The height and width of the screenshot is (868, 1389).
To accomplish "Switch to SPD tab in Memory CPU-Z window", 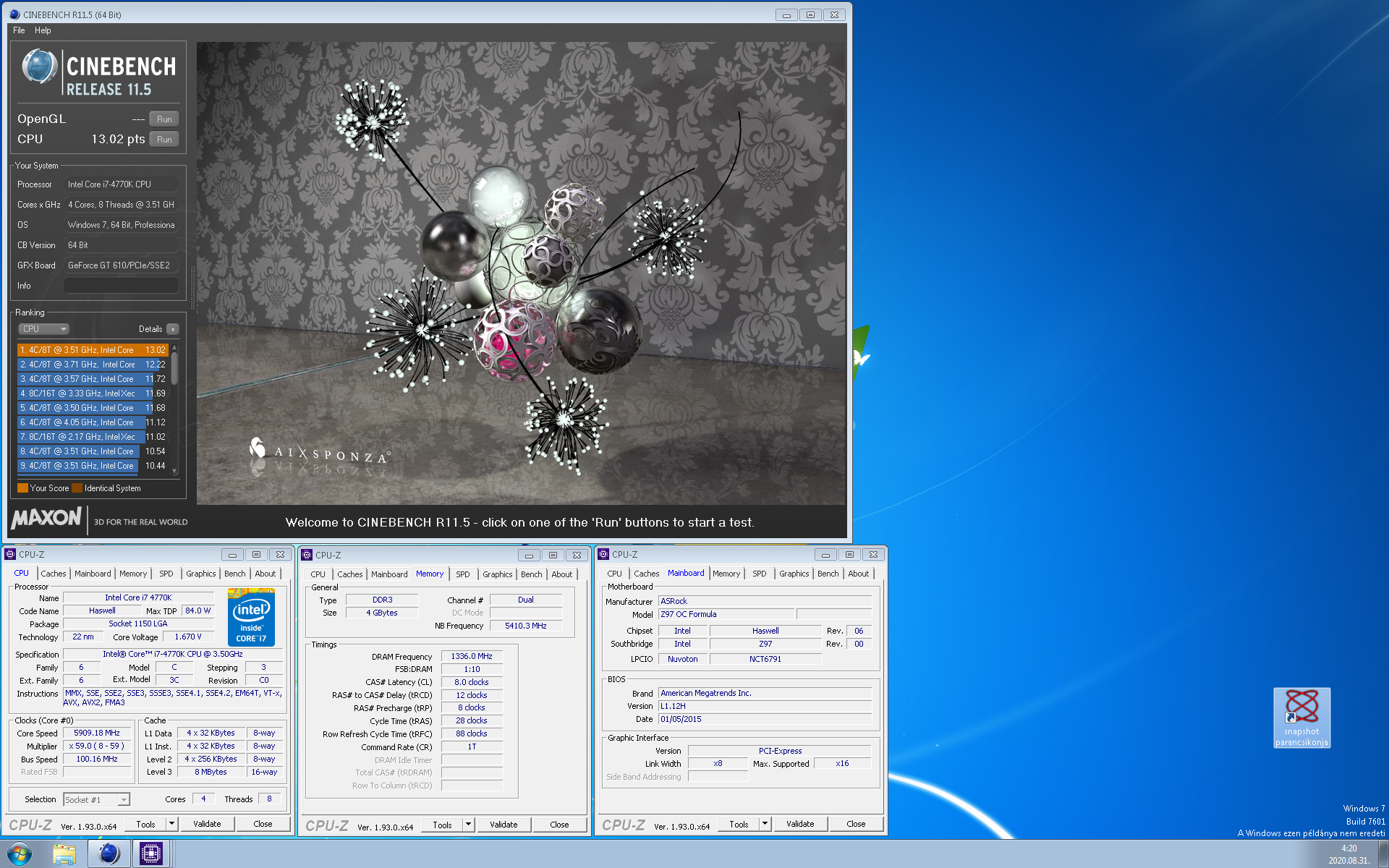I will [463, 574].
